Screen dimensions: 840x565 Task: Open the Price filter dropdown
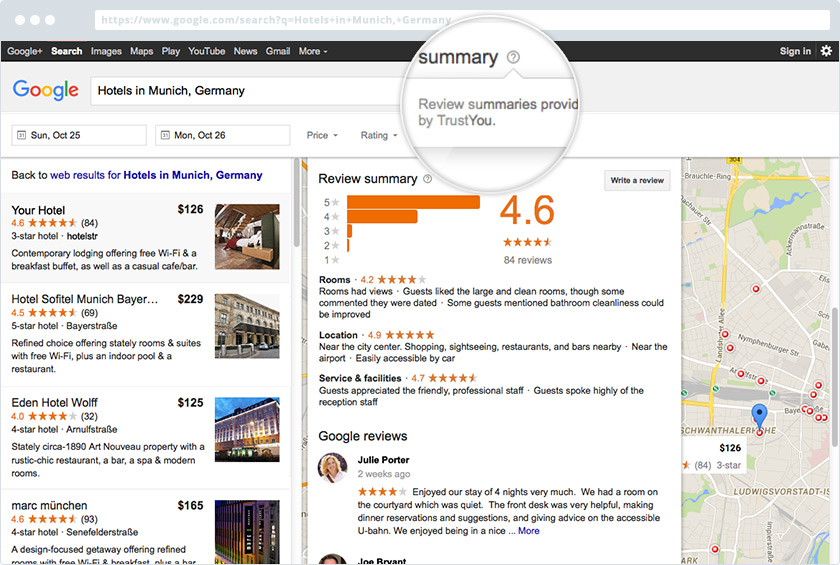pyautogui.click(x=322, y=135)
